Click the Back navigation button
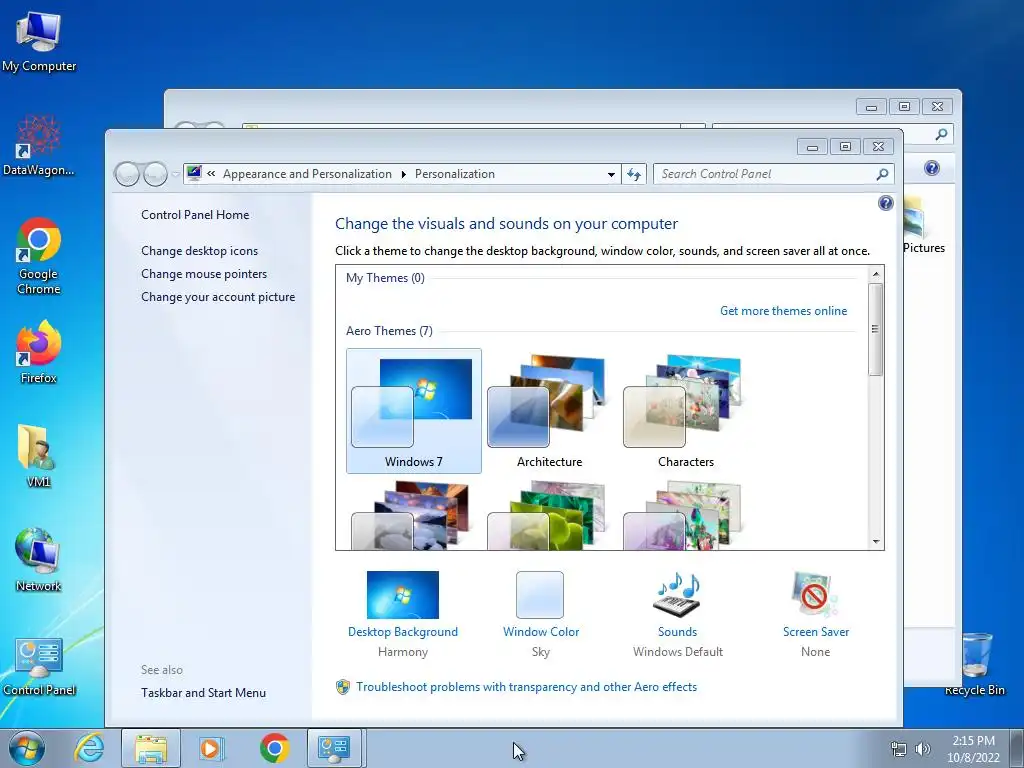The height and width of the screenshot is (768, 1024). click(x=127, y=174)
